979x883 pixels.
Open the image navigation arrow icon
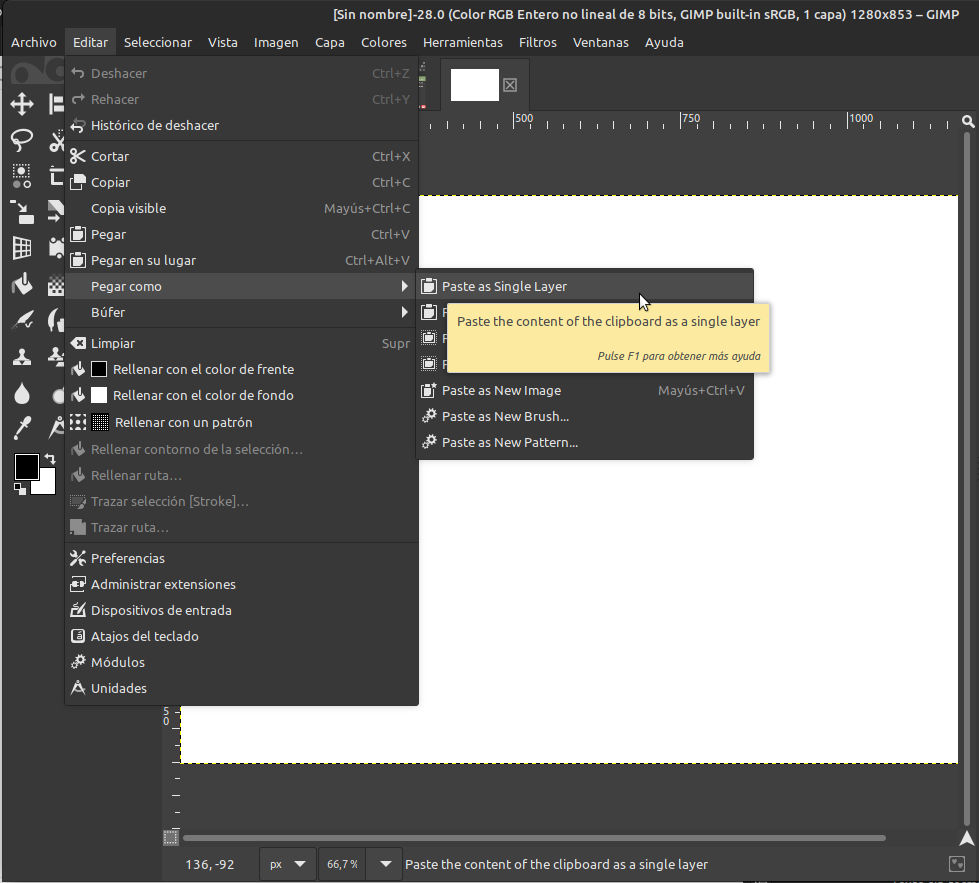click(x=967, y=838)
